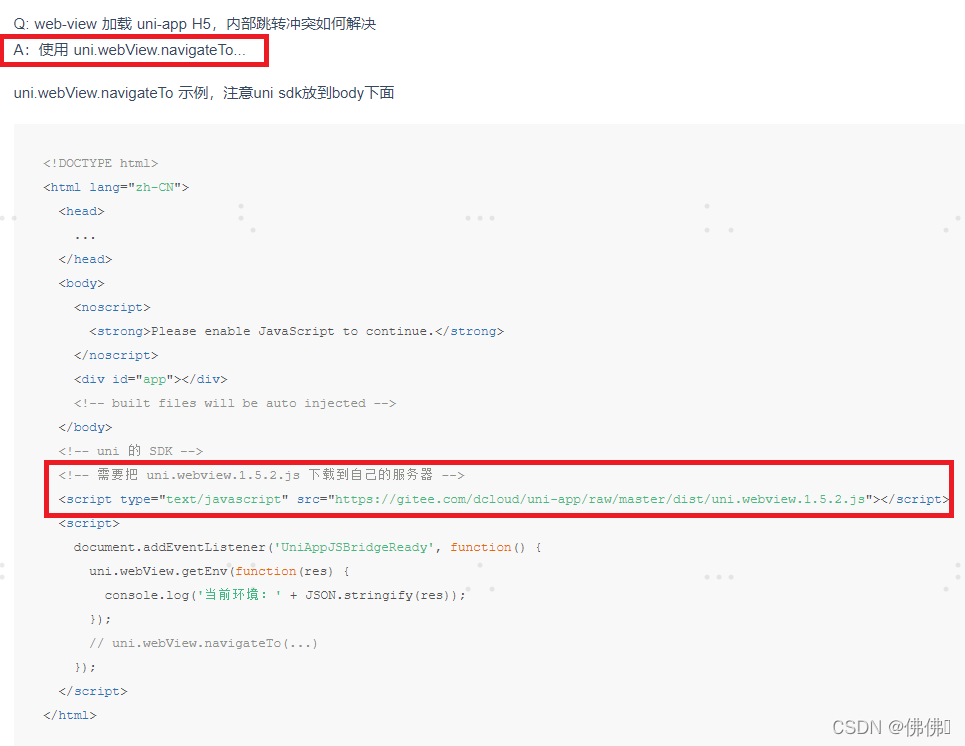Image resolution: width=965 pixels, height=746 pixels.
Task: Click the <noscript> element in the code
Action: [111, 307]
